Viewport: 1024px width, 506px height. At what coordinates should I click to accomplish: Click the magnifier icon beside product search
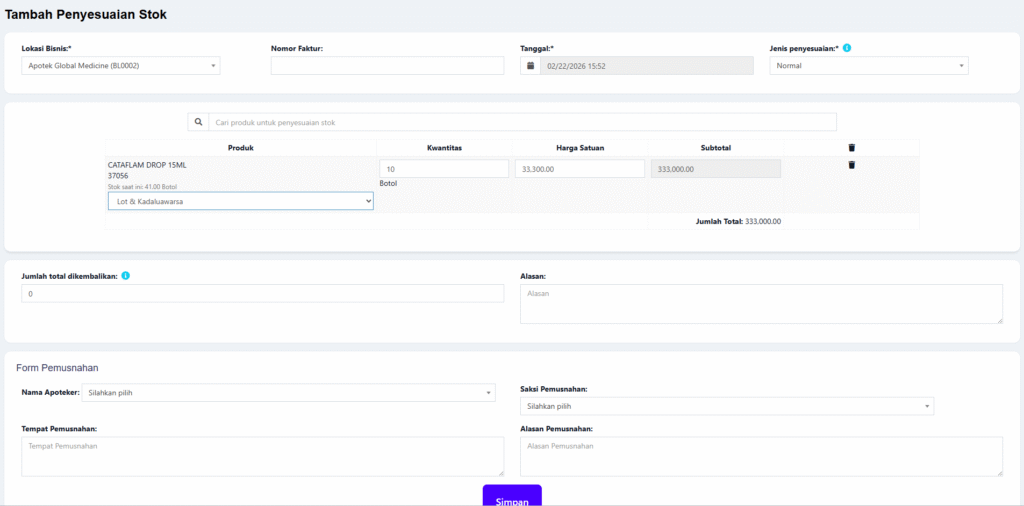198,122
